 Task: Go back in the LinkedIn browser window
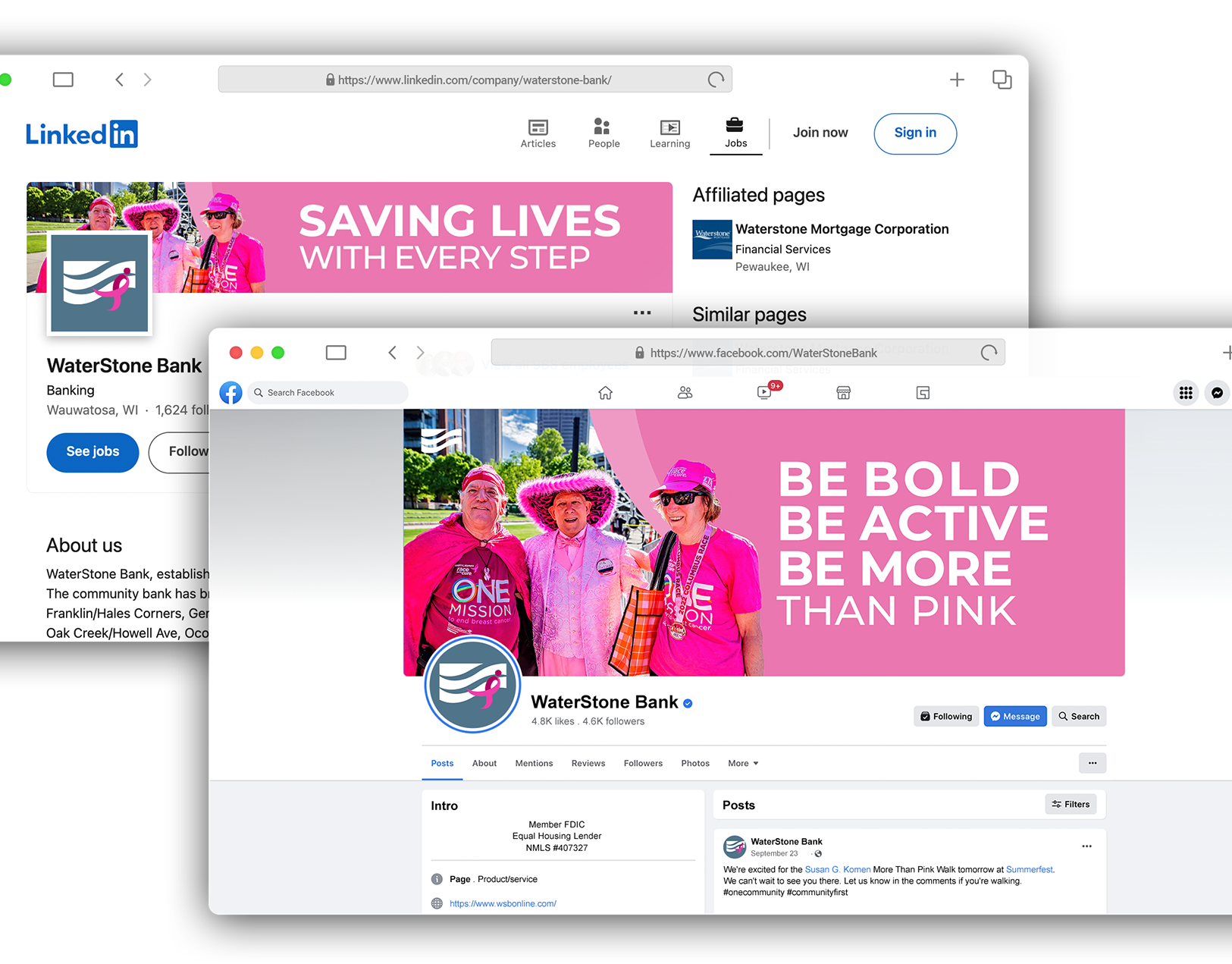[120, 80]
